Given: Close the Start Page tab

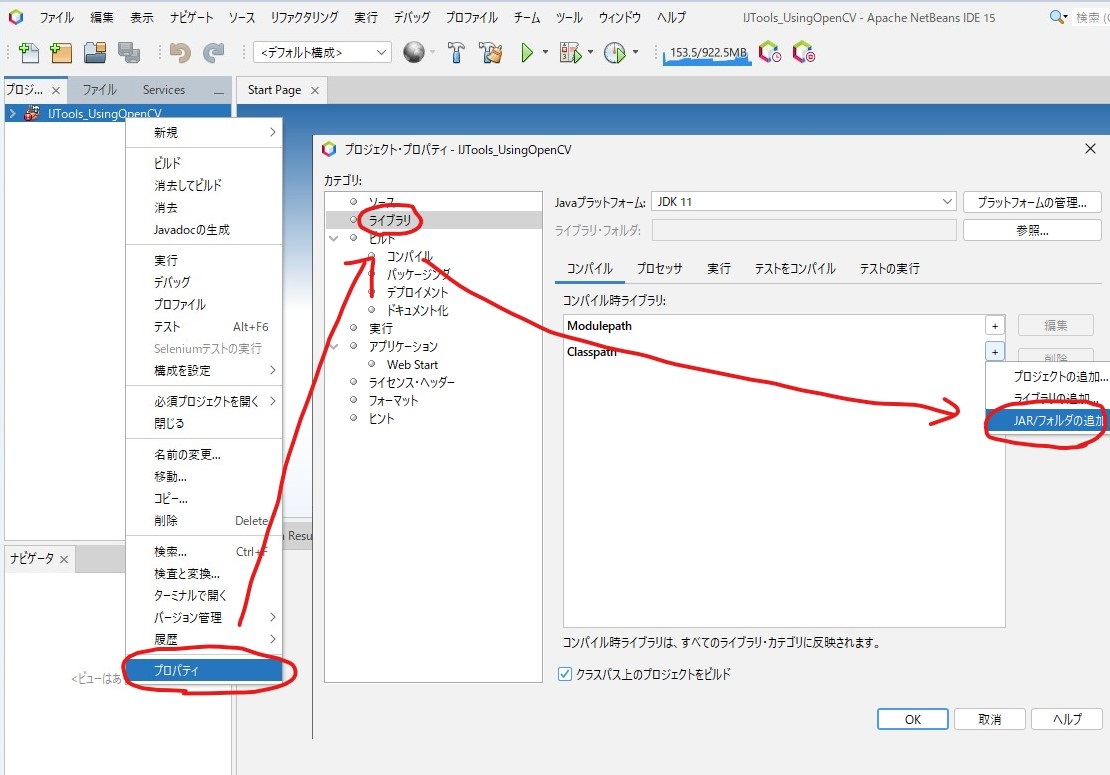Looking at the screenshot, I should [x=315, y=91].
